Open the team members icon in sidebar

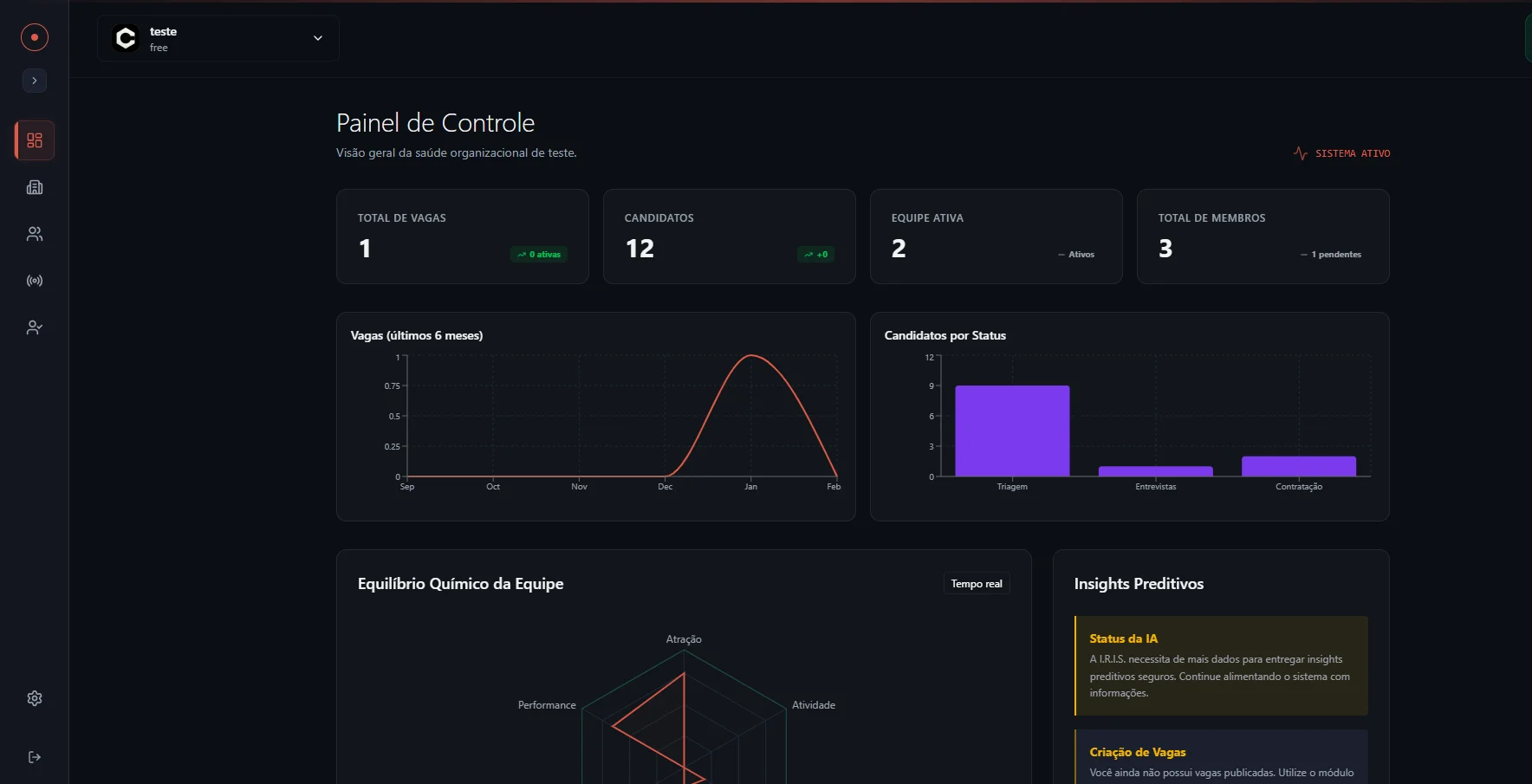(x=34, y=234)
